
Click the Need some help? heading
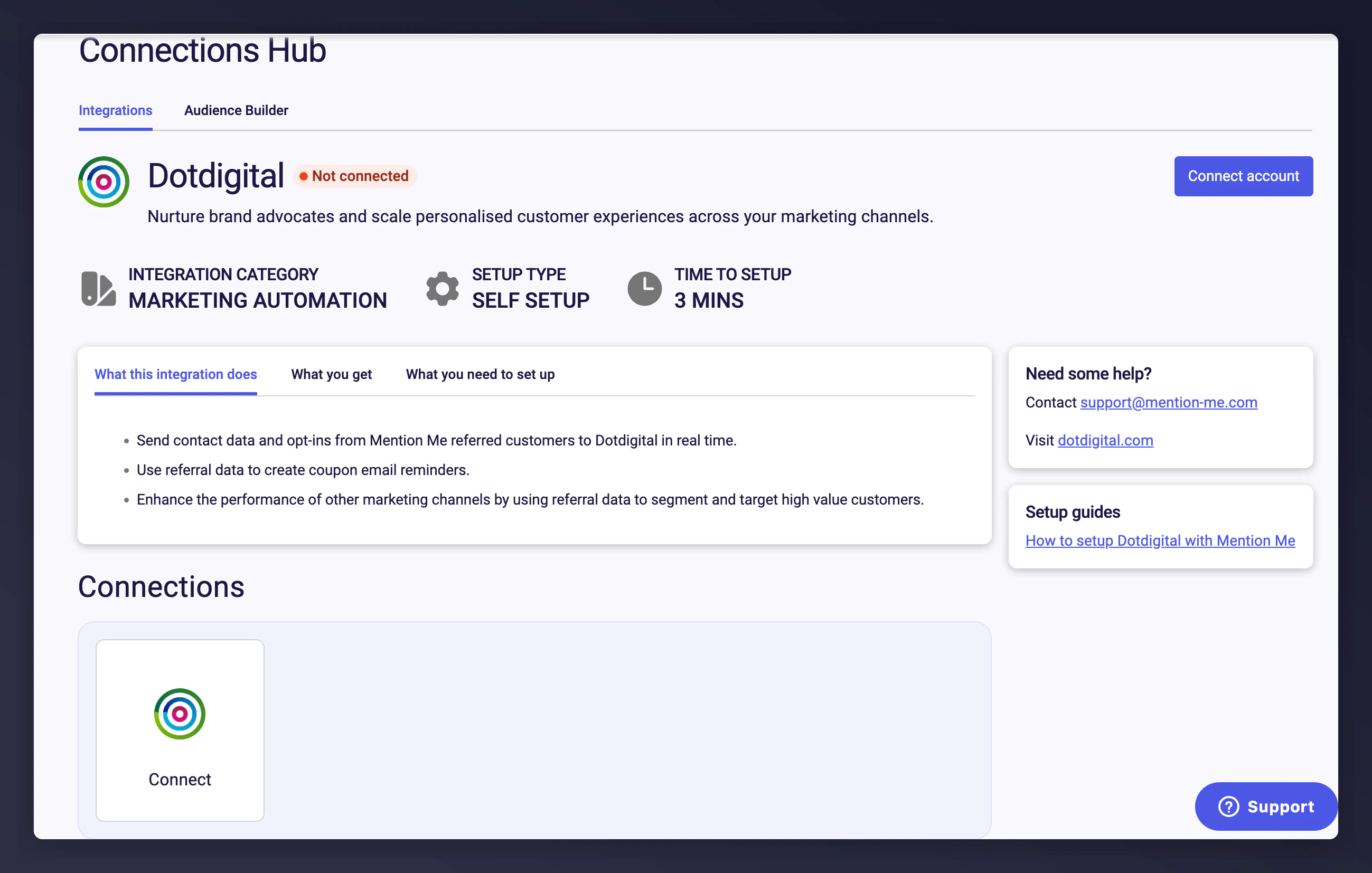tap(1088, 374)
